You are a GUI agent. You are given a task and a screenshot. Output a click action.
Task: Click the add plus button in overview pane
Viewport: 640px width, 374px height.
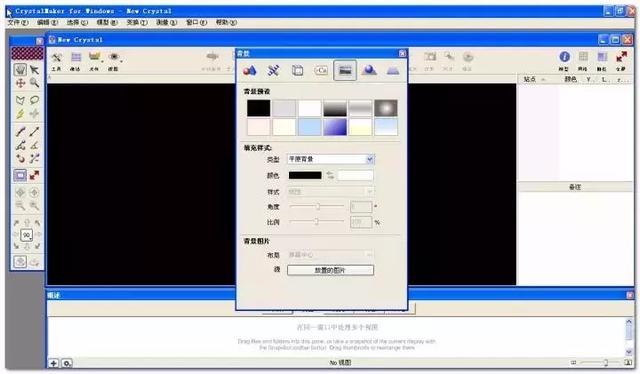53,363
